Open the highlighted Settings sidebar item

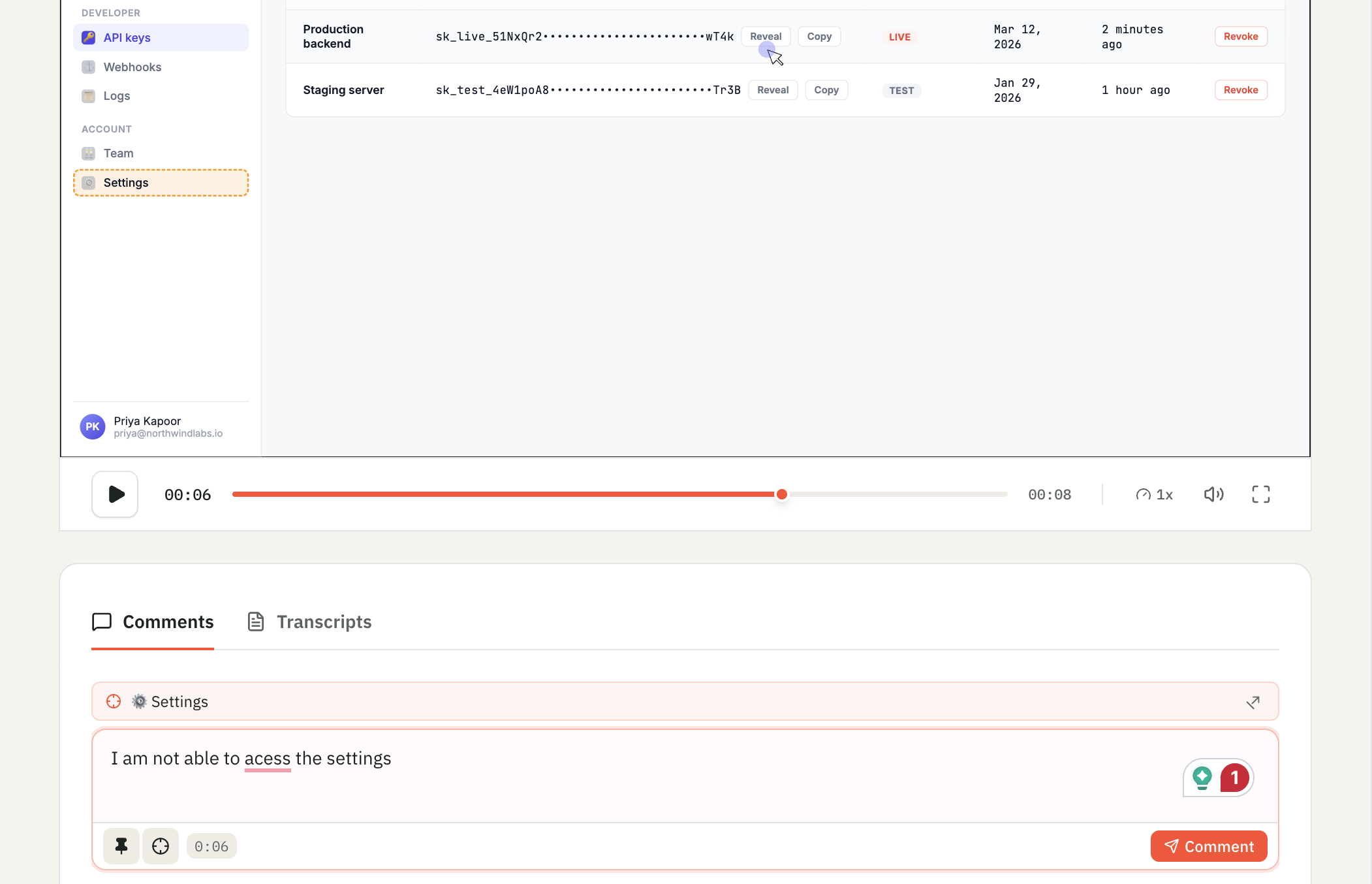click(161, 183)
